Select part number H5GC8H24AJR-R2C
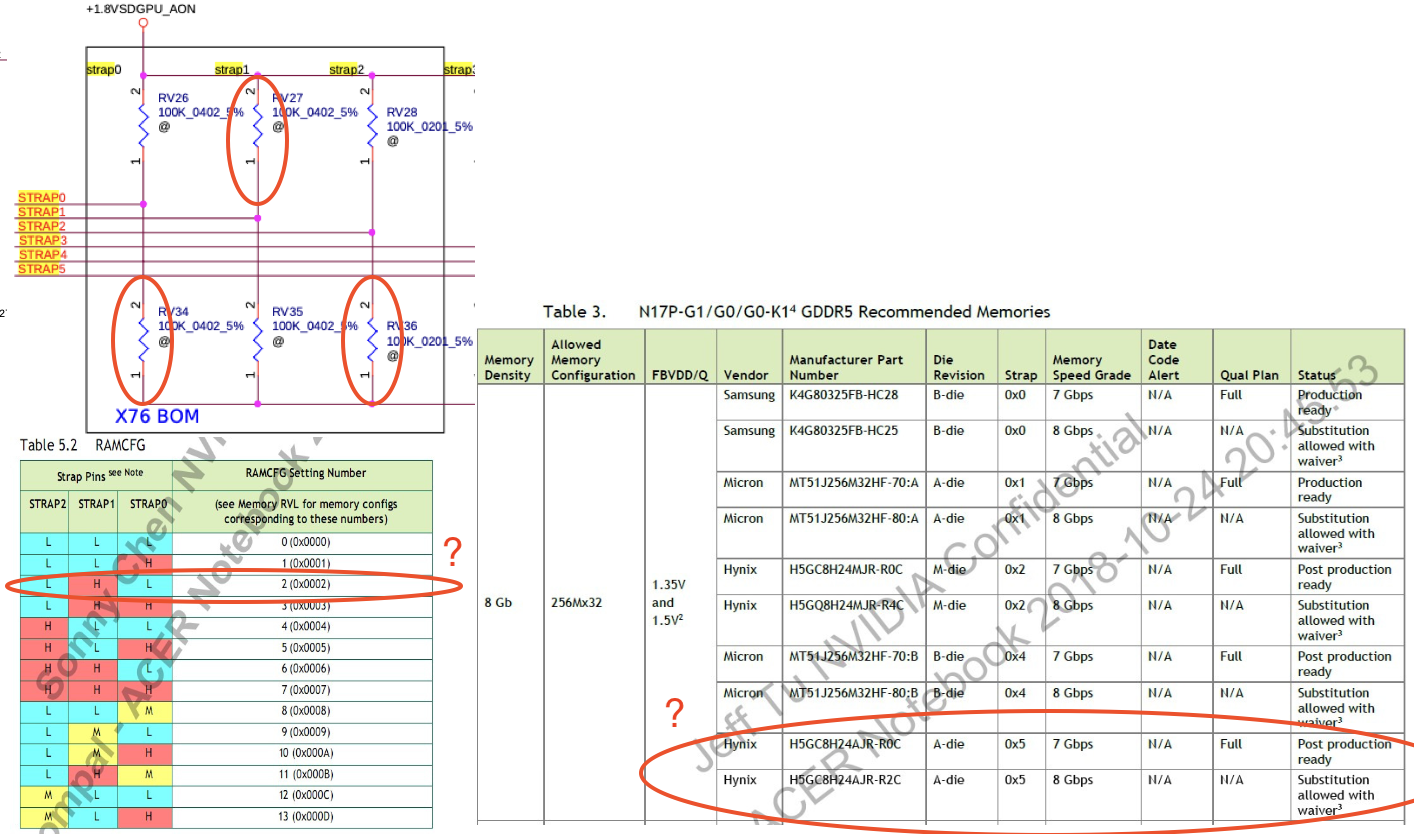The height and width of the screenshot is (834, 1414). coord(845,780)
